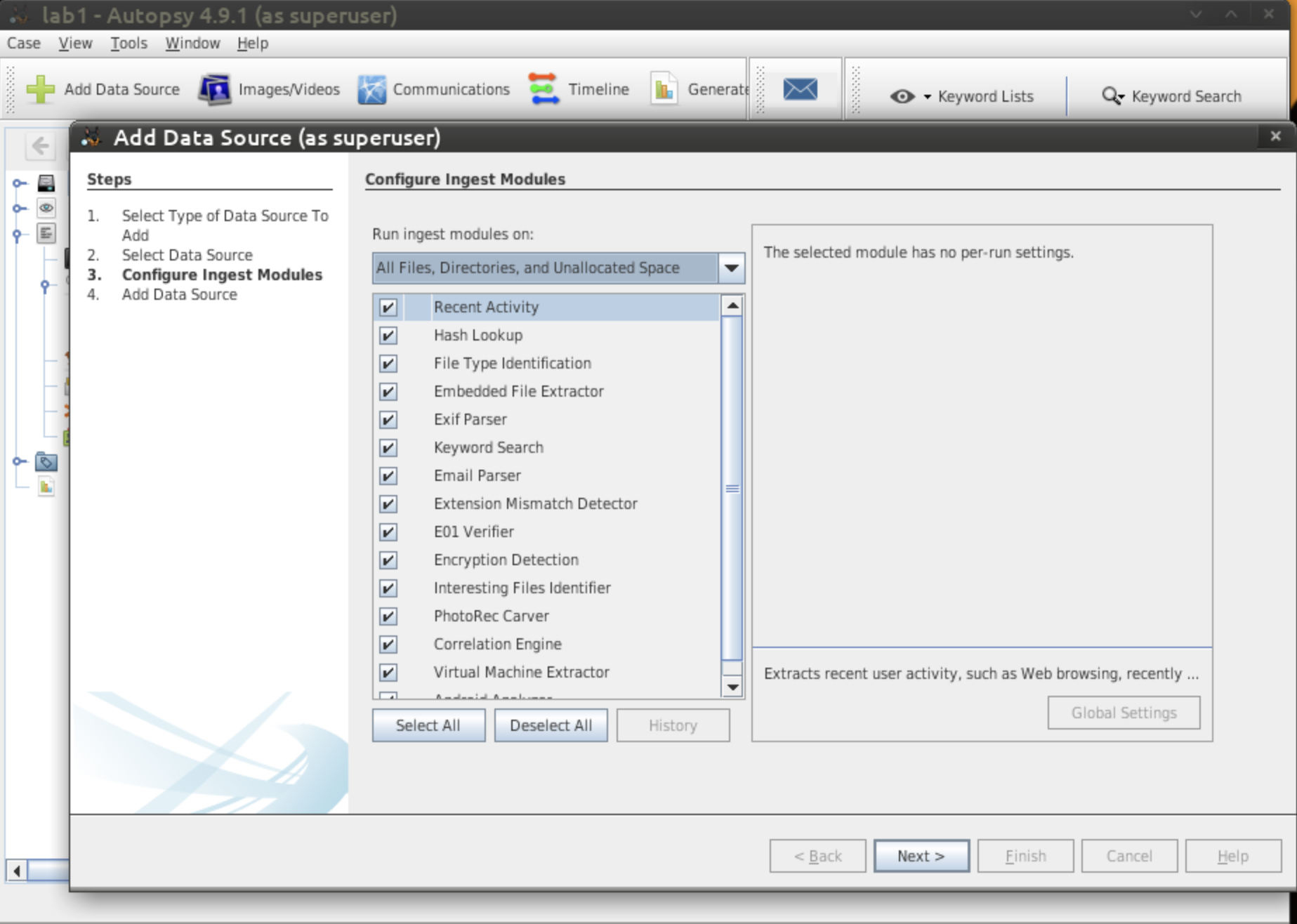Open the Communications visualization icon
The width and height of the screenshot is (1297, 924).
pos(371,89)
